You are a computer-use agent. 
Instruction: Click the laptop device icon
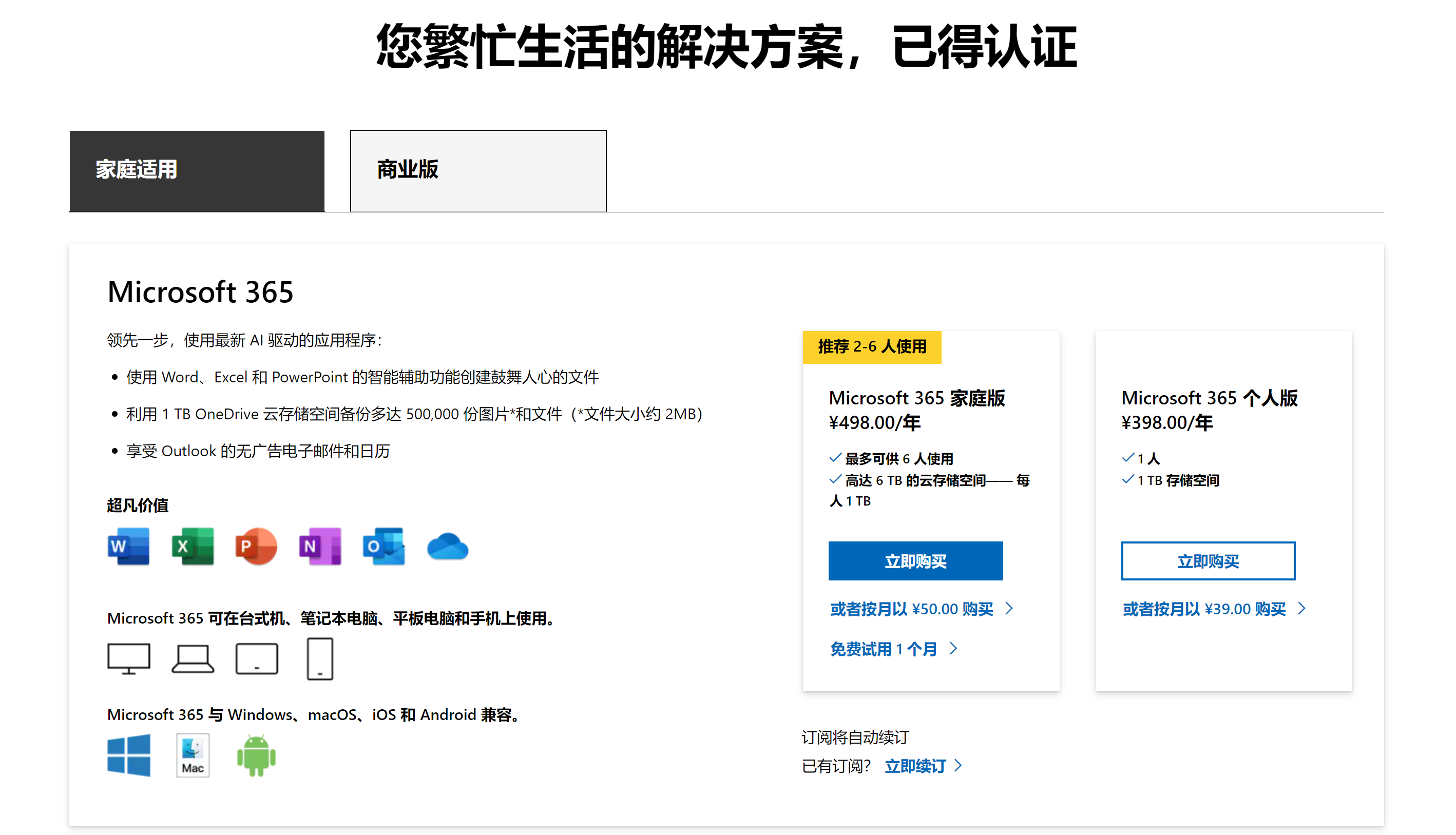coord(193,658)
